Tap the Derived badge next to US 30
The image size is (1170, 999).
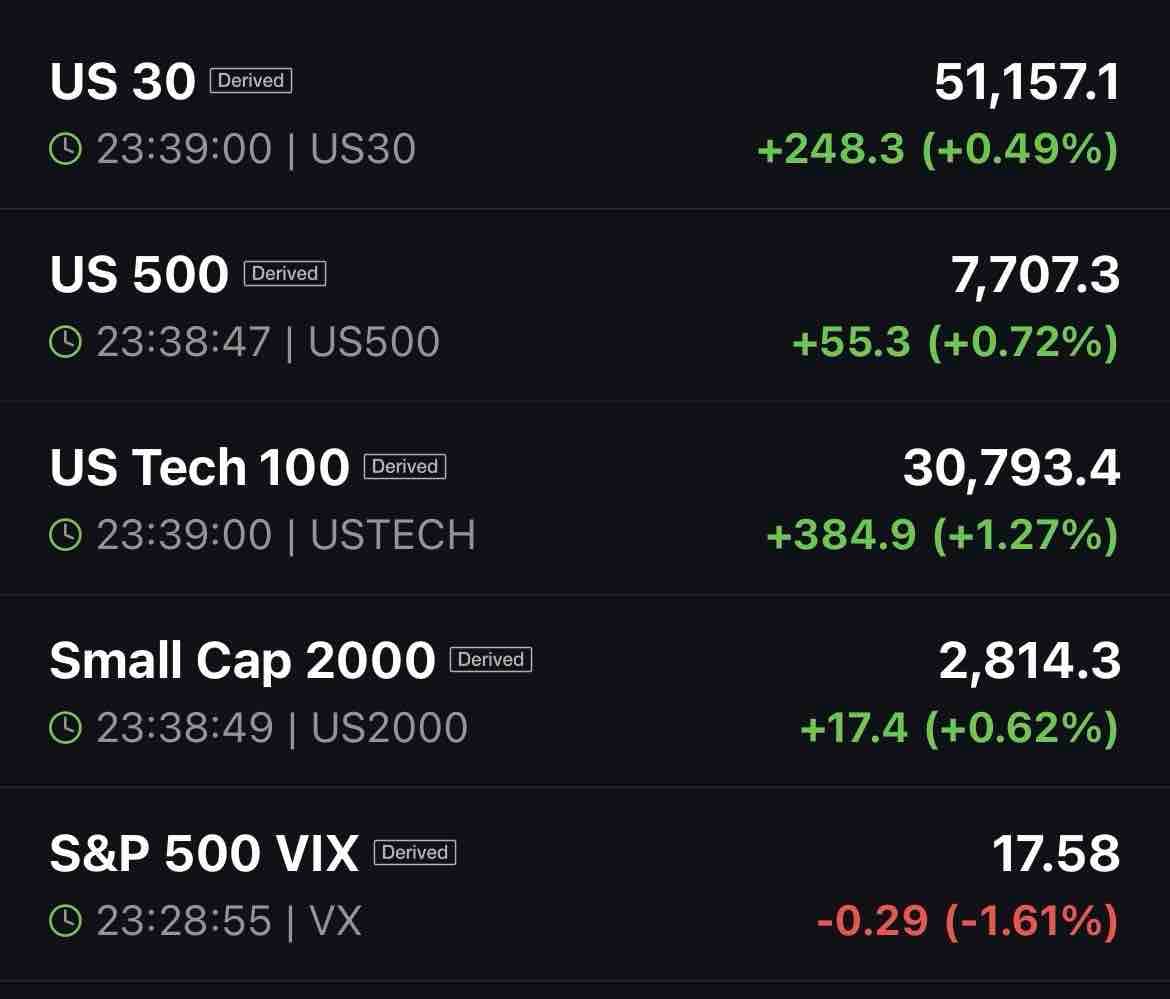tap(251, 81)
